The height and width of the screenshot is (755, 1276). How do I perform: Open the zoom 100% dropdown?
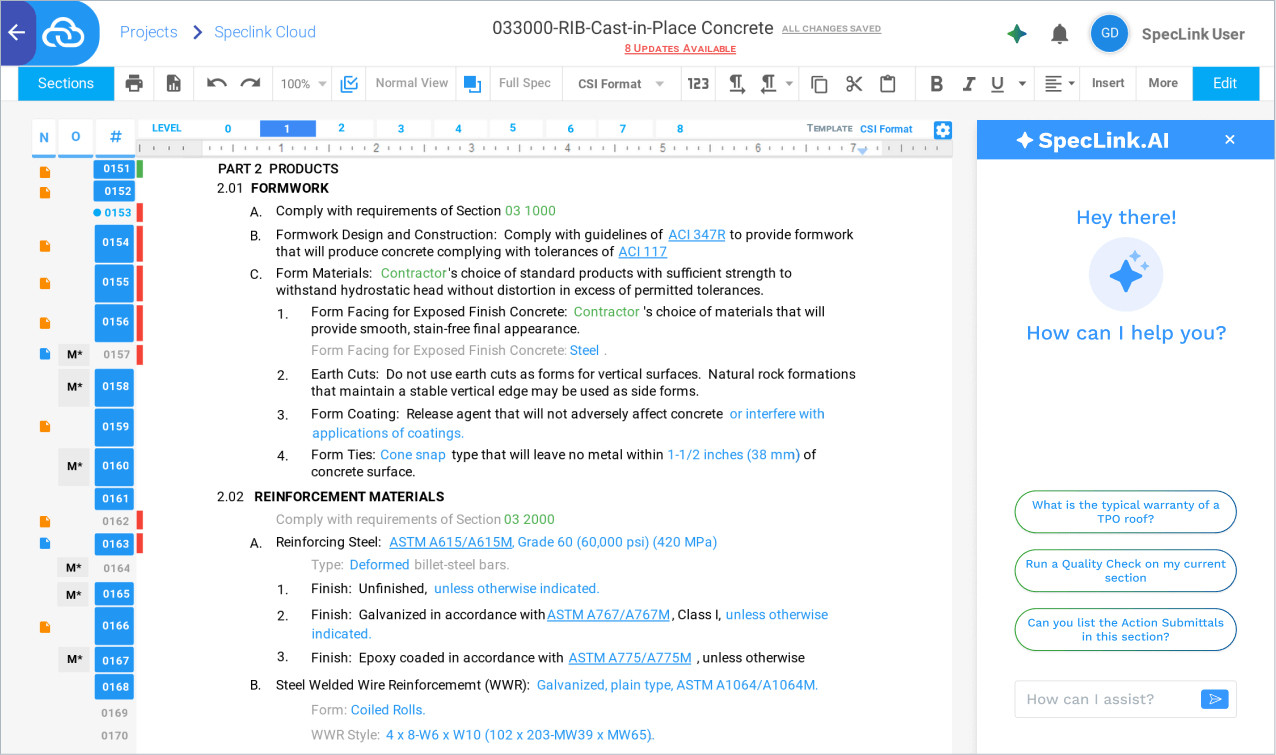click(303, 84)
